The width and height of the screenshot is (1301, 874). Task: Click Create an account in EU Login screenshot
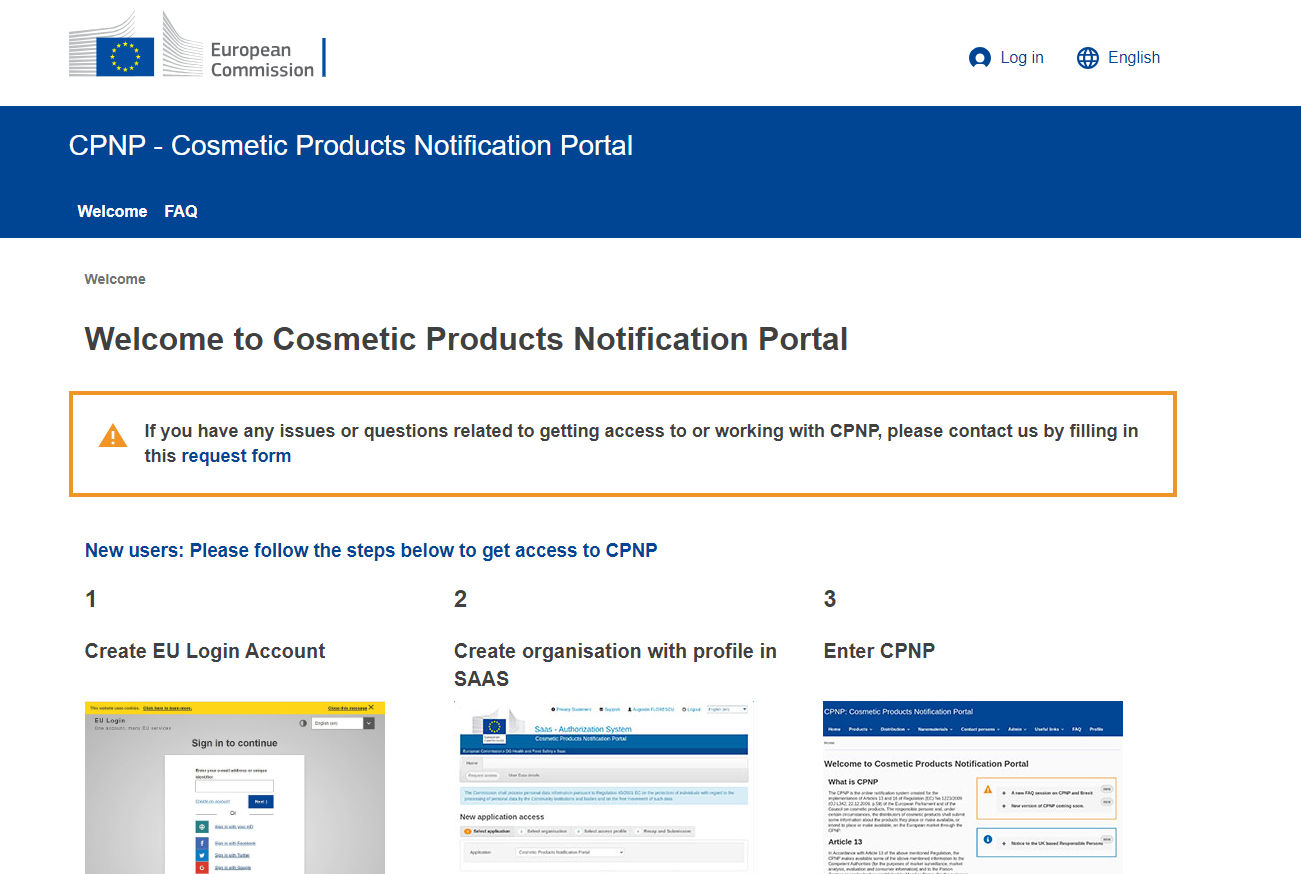pos(213,801)
